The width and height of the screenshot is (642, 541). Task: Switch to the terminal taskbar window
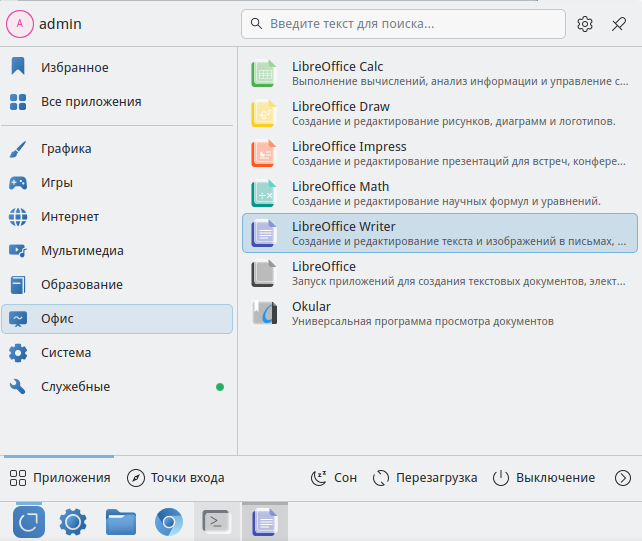[217, 522]
